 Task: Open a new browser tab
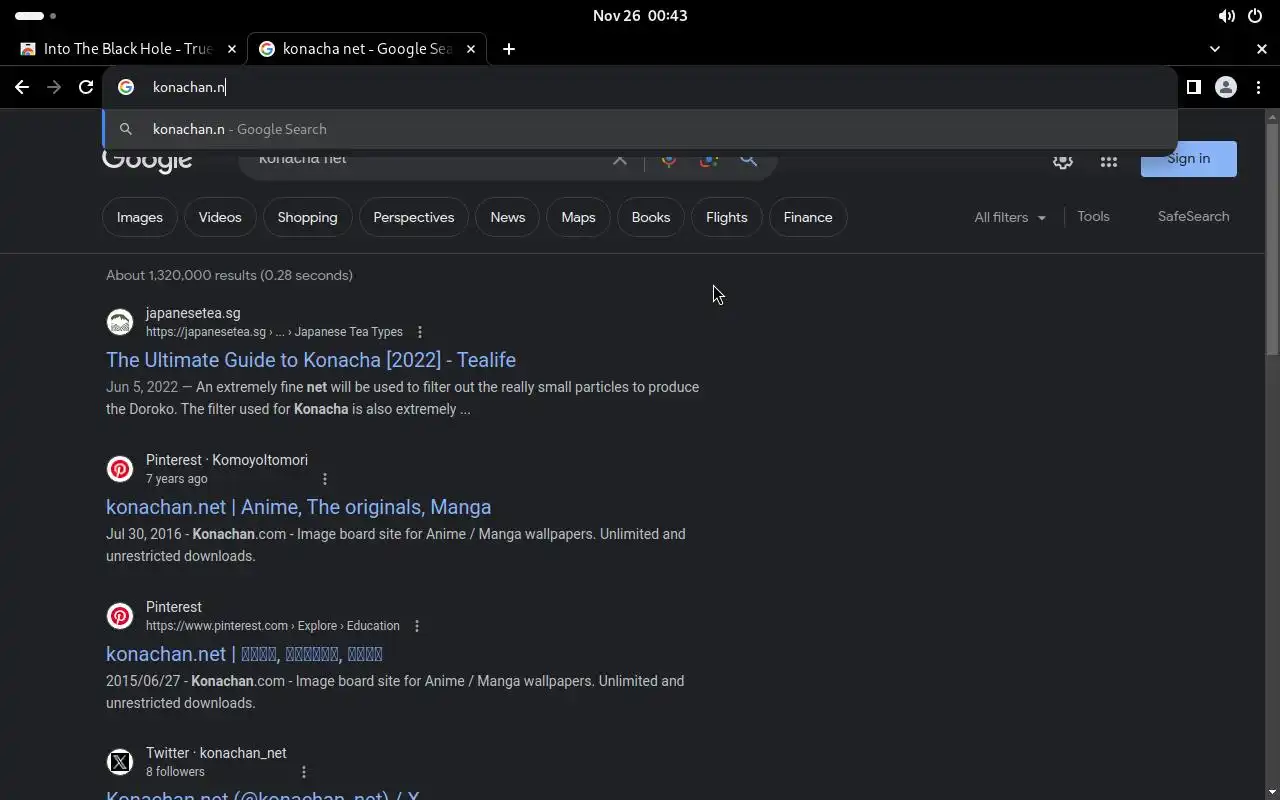coord(509,49)
